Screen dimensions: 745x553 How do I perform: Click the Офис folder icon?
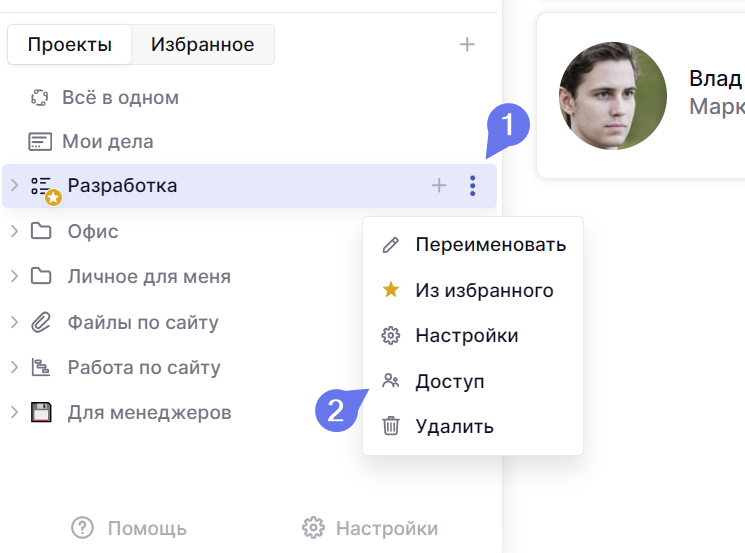40,232
